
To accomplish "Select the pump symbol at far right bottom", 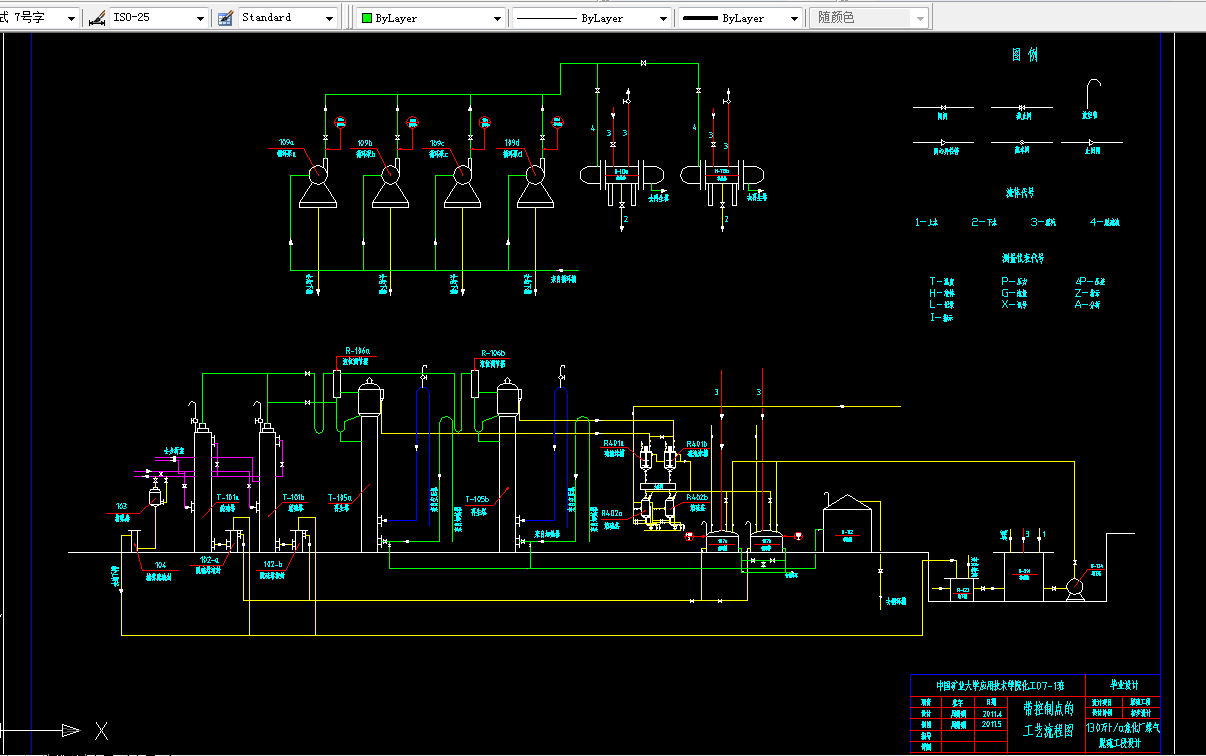I will coord(1076,587).
